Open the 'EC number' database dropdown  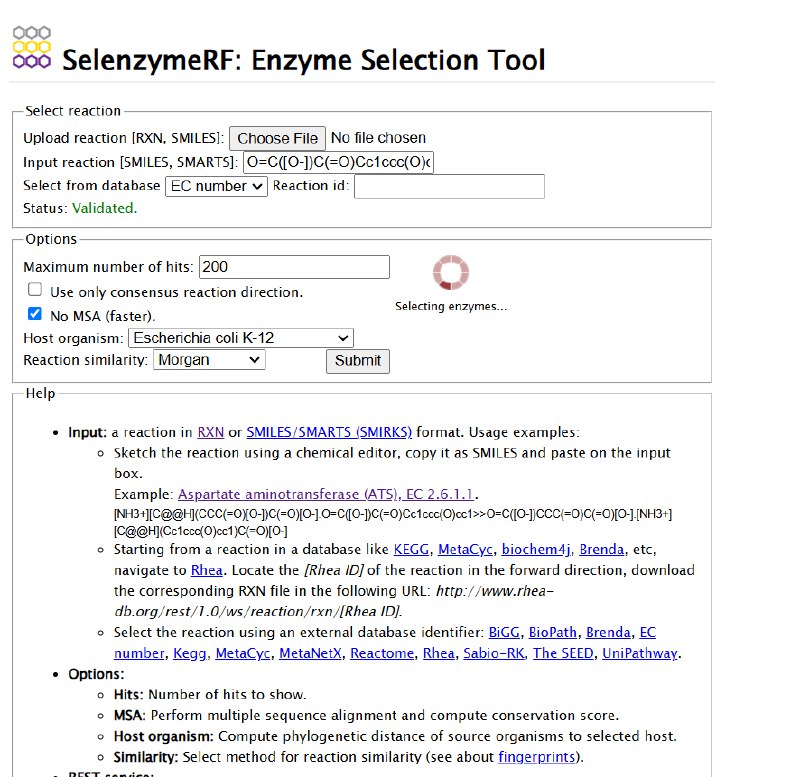(x=216, y=186)
